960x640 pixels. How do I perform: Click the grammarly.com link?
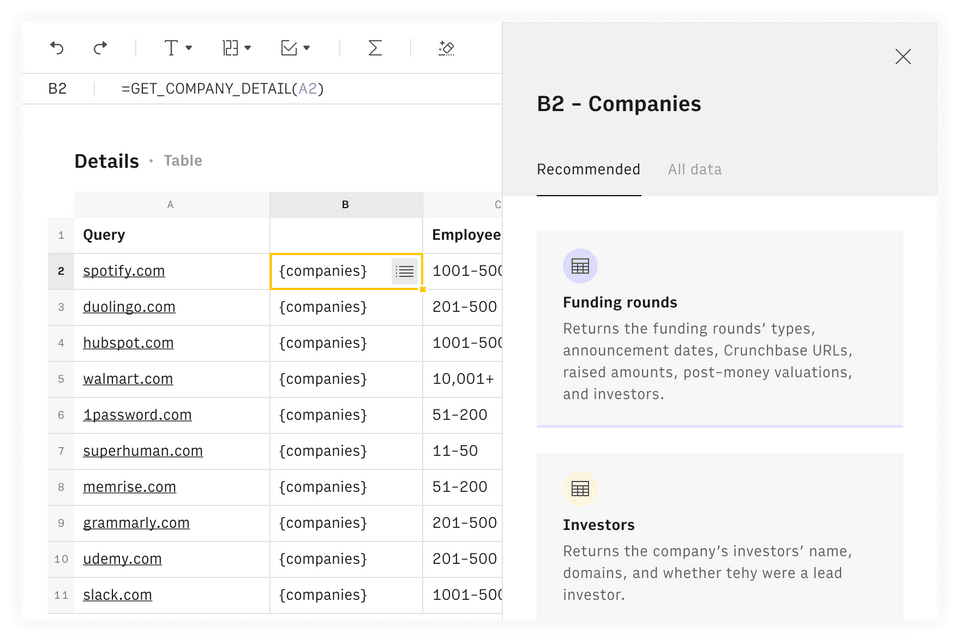(x=136, y=523)
